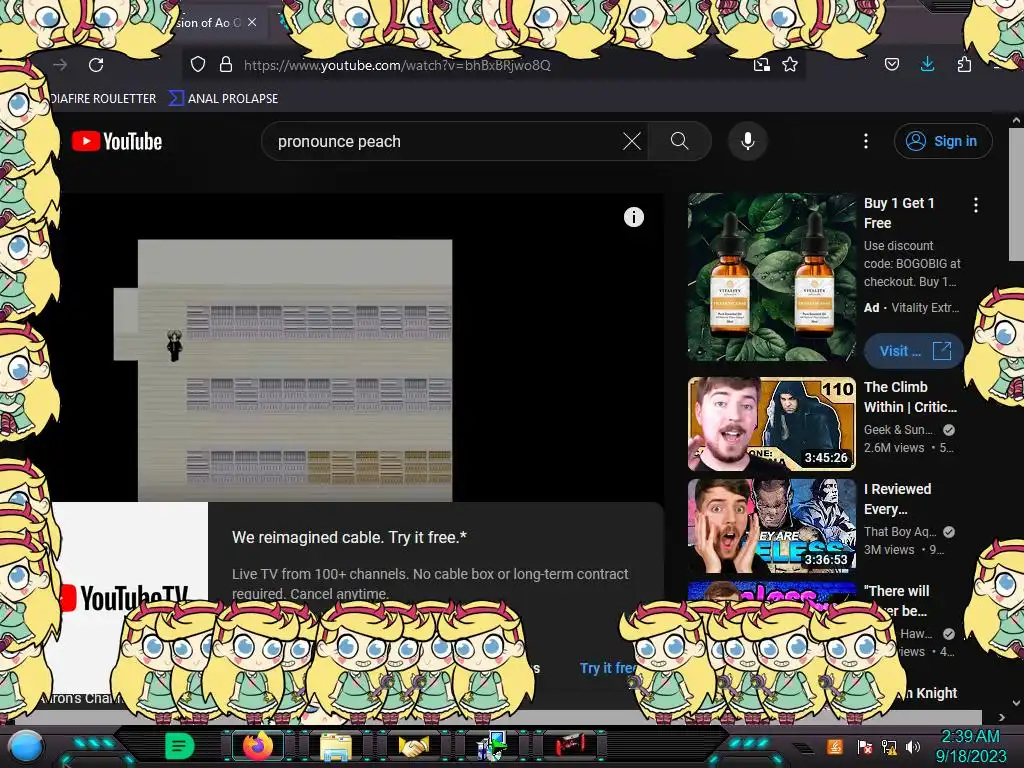Open That Boy Aq... channel name
The height and width of the screenshot is (768, 1024).
pyautogui.click(x=900, y=532)
